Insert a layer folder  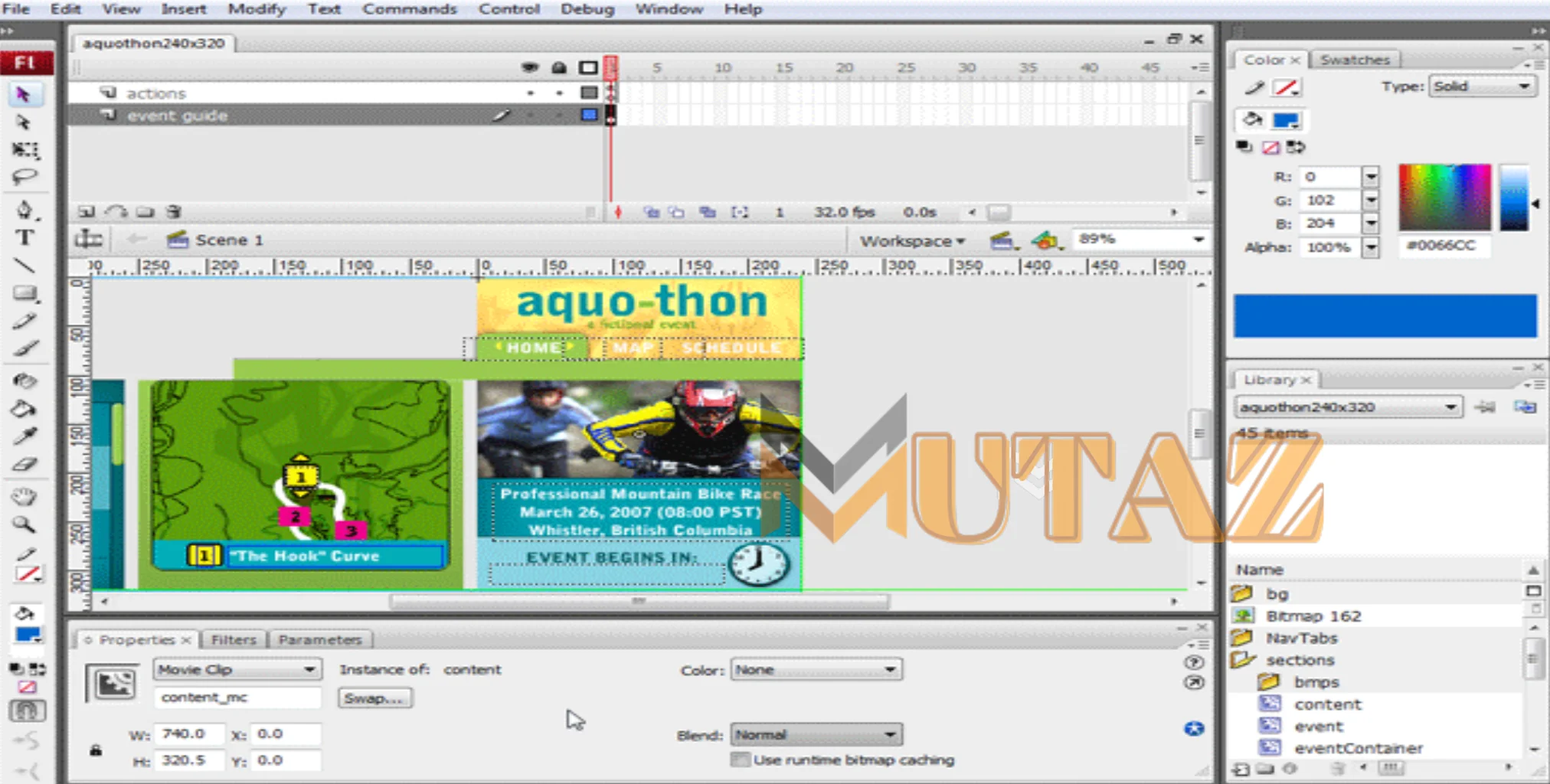[x=146, y=211]
